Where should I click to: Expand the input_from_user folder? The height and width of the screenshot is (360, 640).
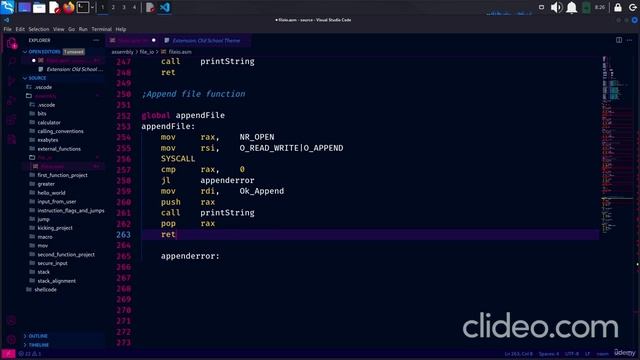point(57,202)
